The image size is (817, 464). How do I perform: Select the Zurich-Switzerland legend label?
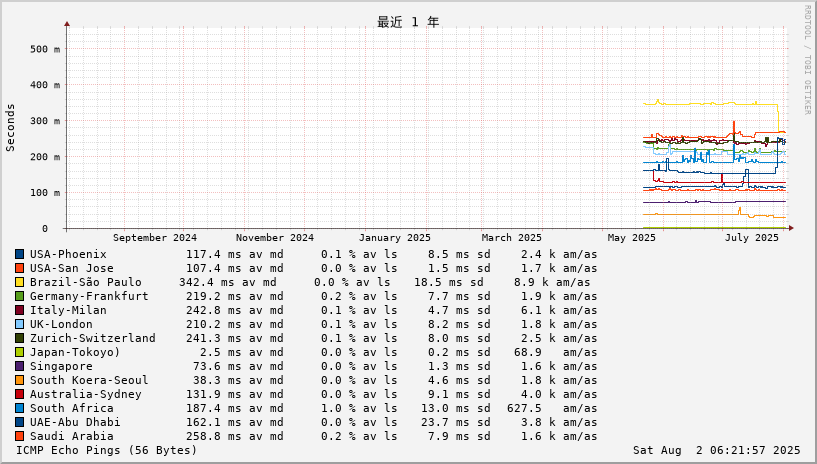[x=92, y=338]
